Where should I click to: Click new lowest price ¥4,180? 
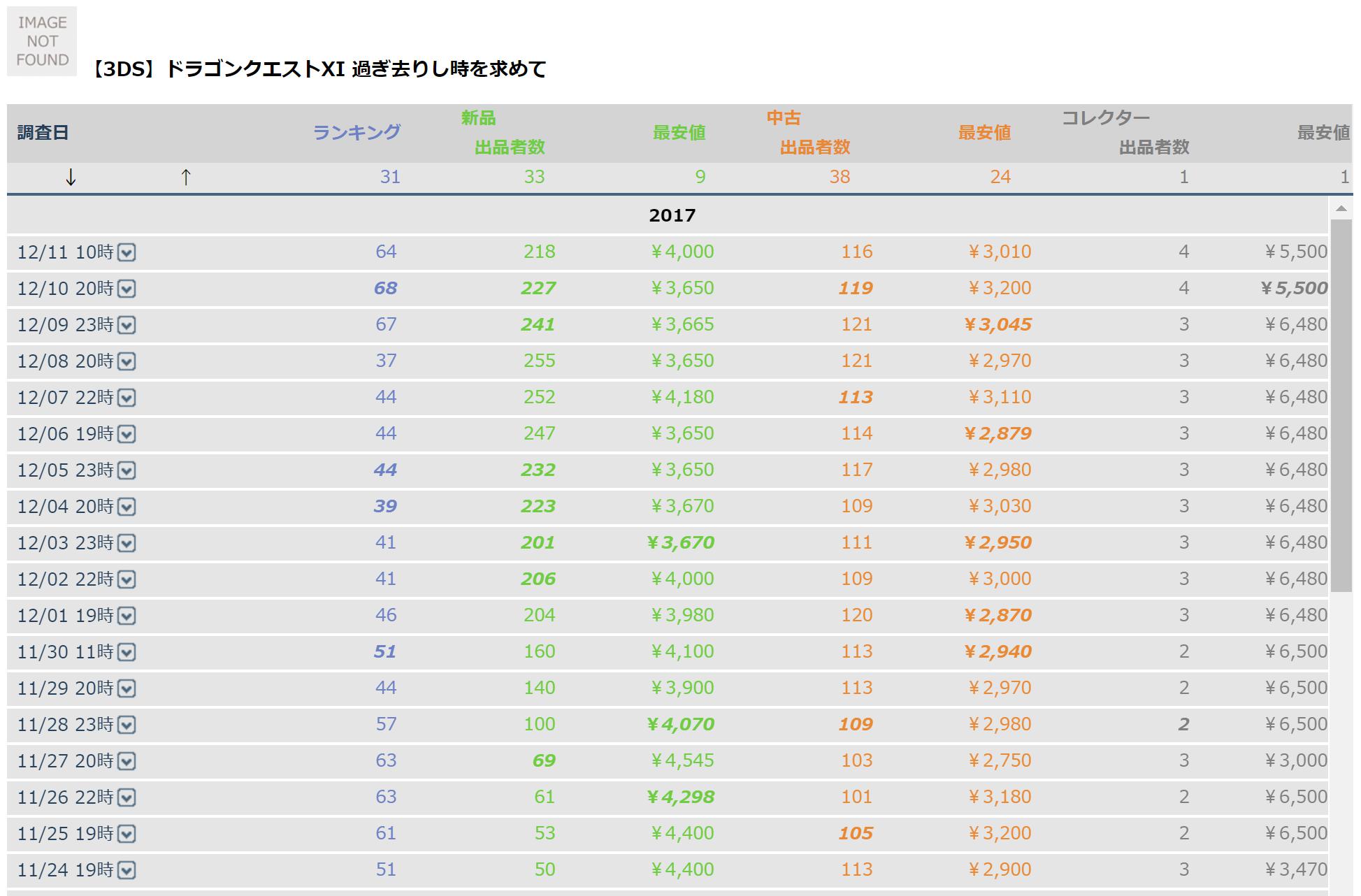click(682, 397)
